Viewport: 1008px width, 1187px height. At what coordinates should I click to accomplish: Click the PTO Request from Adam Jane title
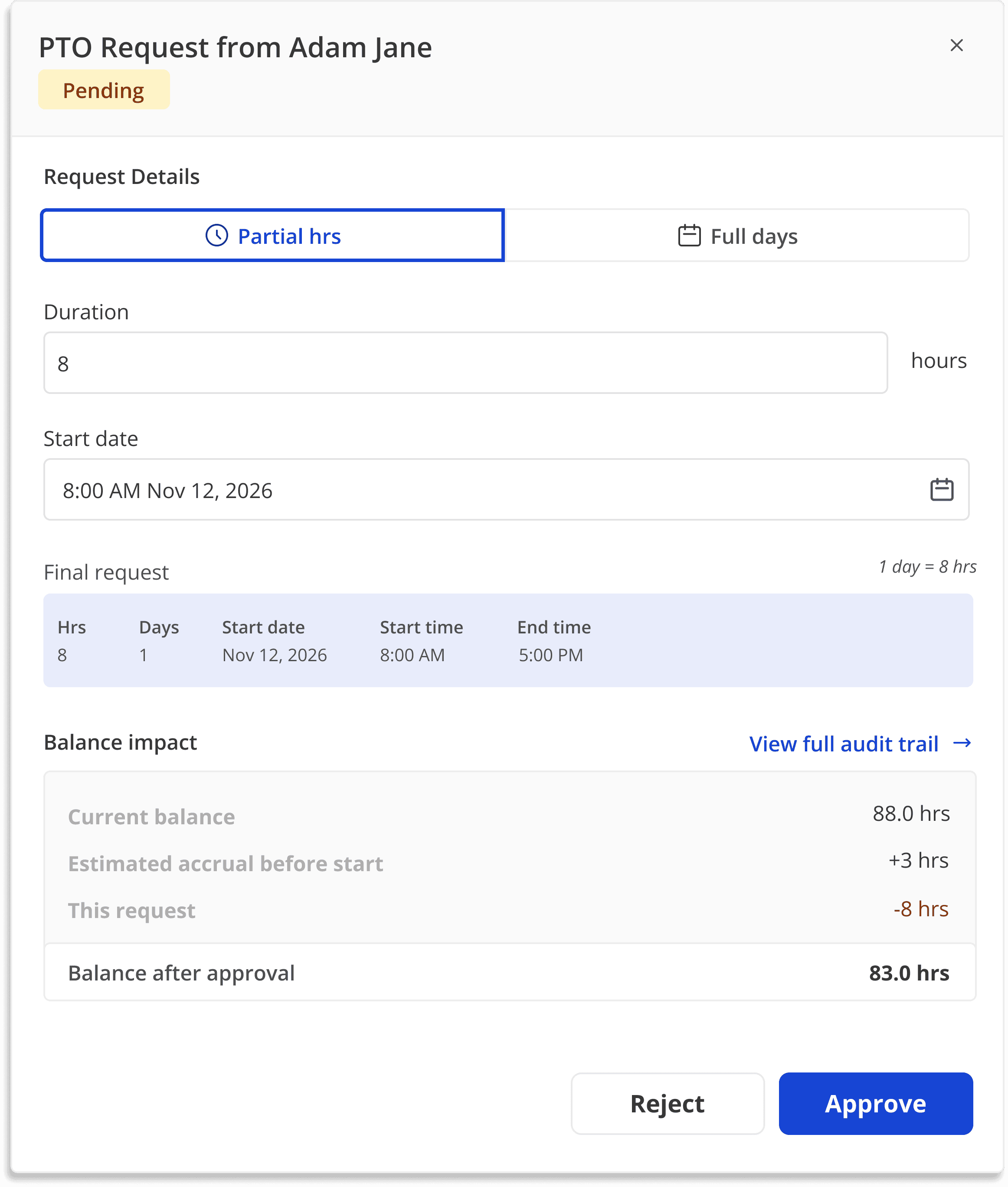[236, 47]
